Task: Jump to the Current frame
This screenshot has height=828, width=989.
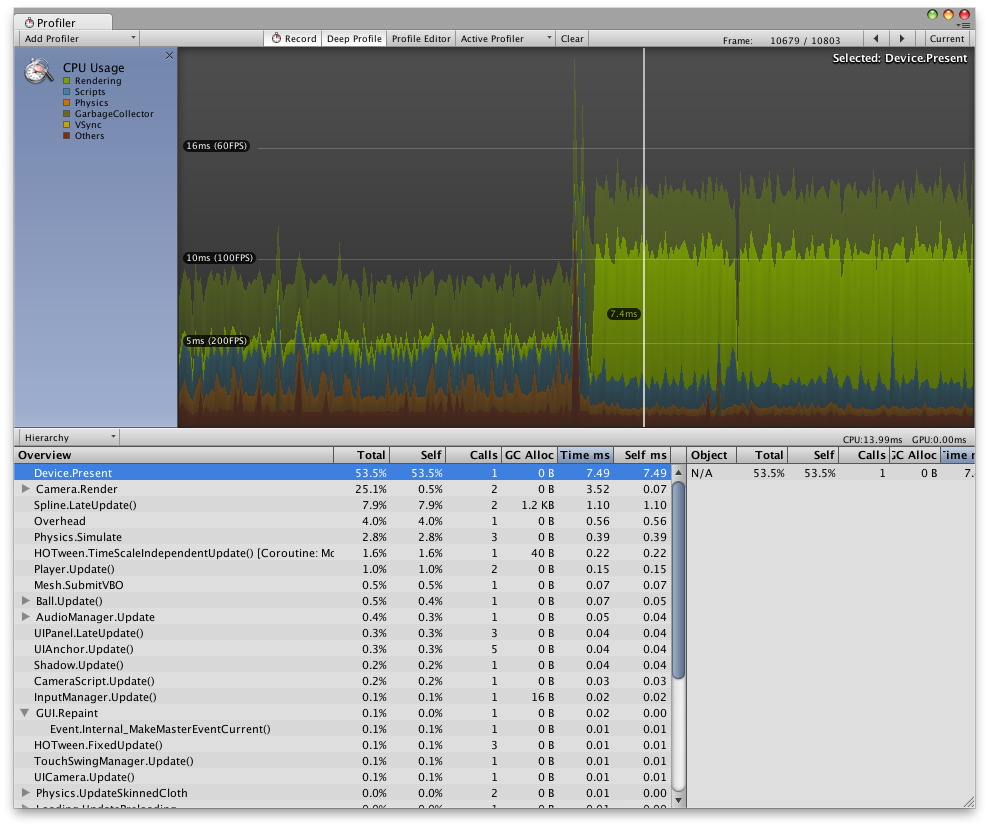Action: [x=946, y=39]
